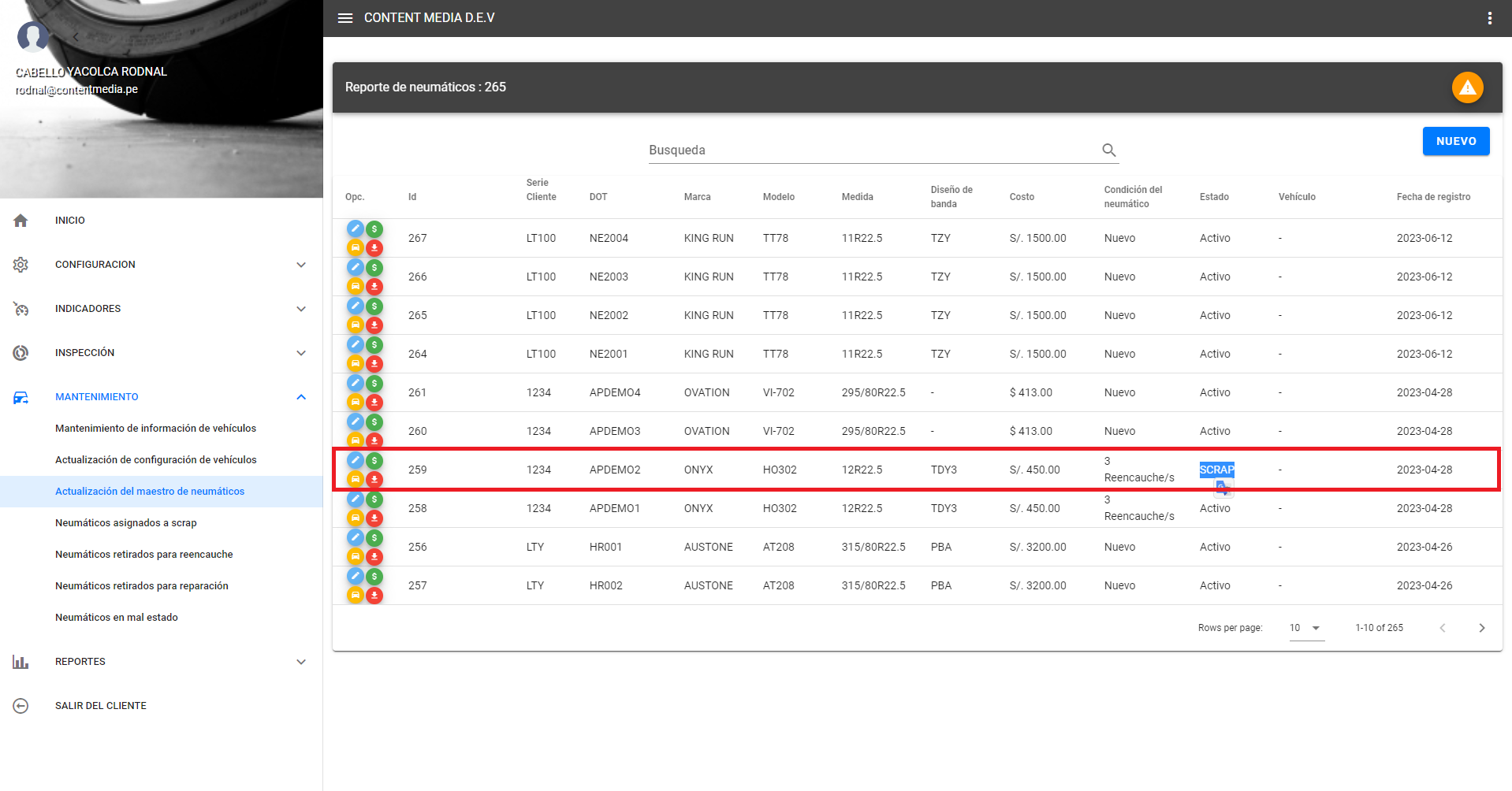Viewport: 1512px width, 791px height.
Task: Click the orange warning alert icon
Action: click(x=1467, y=87)
